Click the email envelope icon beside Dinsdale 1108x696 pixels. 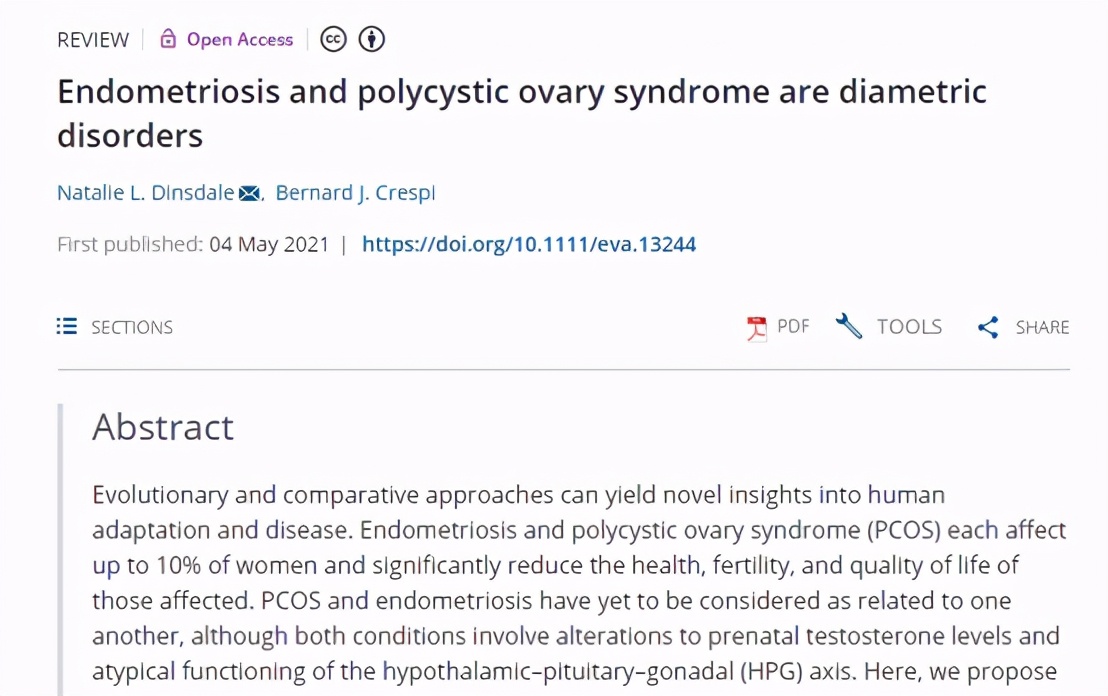[249, 193]
